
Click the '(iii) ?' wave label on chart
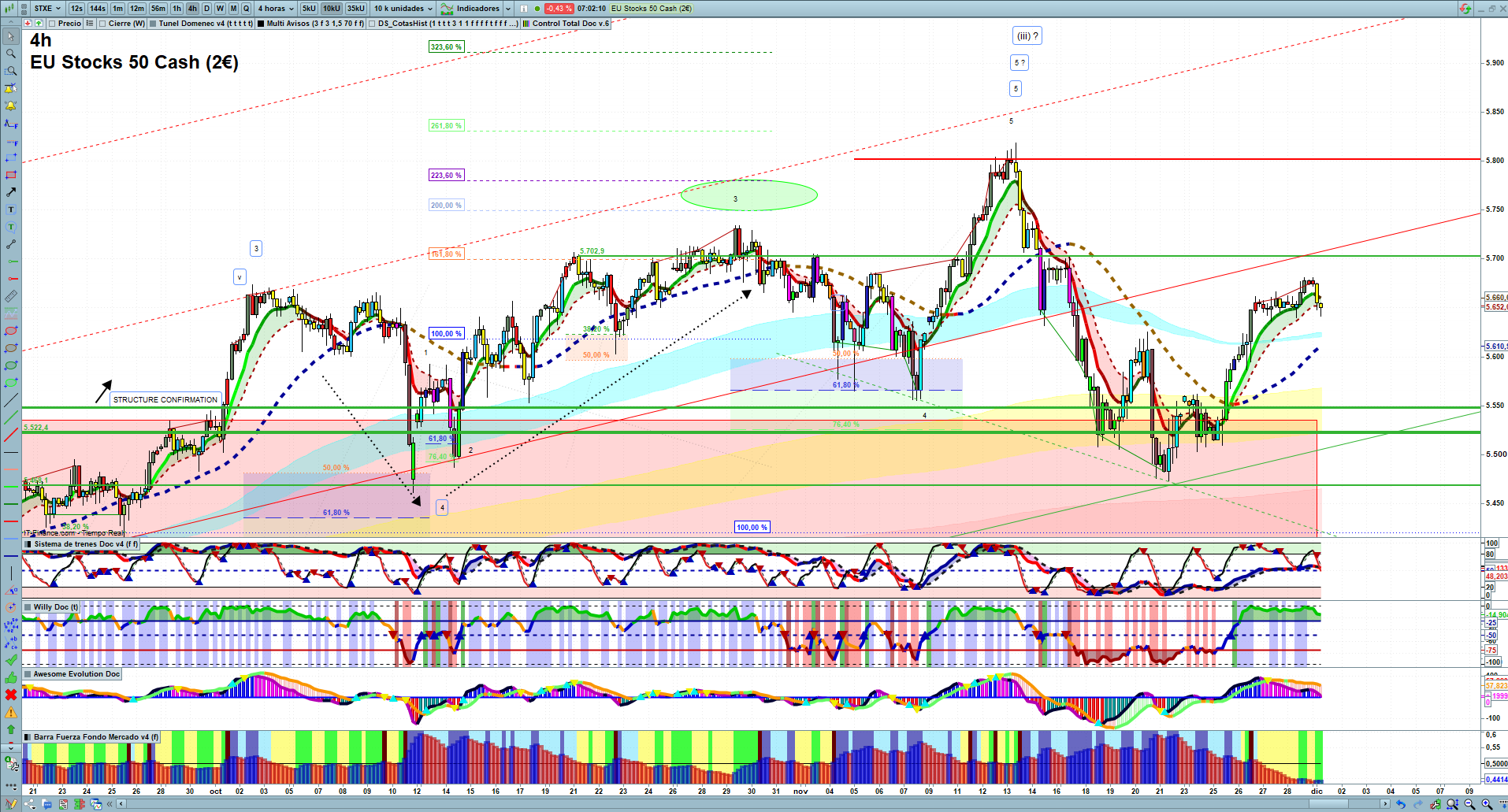click(1027, 35)
